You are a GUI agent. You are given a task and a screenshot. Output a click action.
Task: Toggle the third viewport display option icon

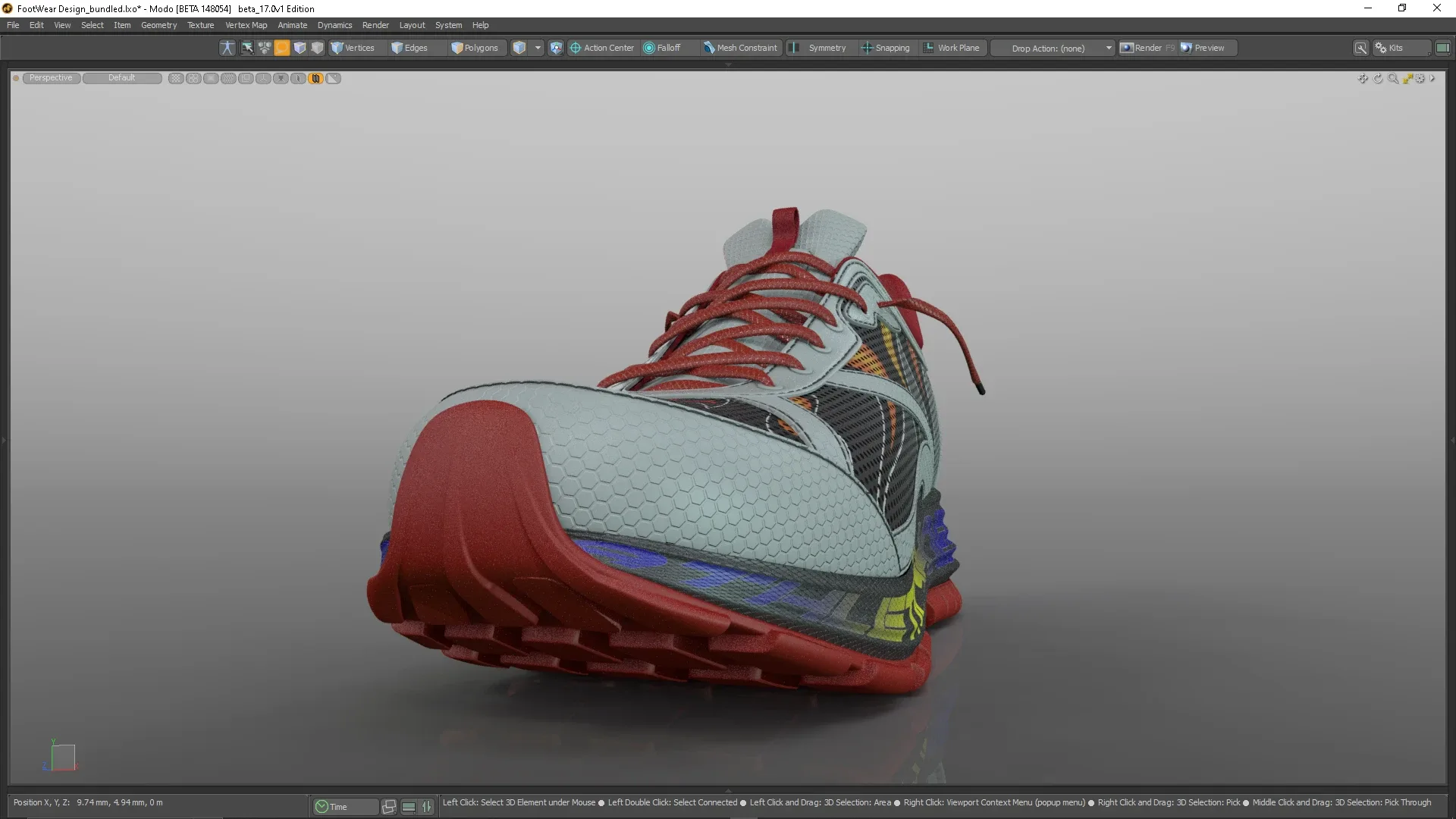click(x=211, y=78)
